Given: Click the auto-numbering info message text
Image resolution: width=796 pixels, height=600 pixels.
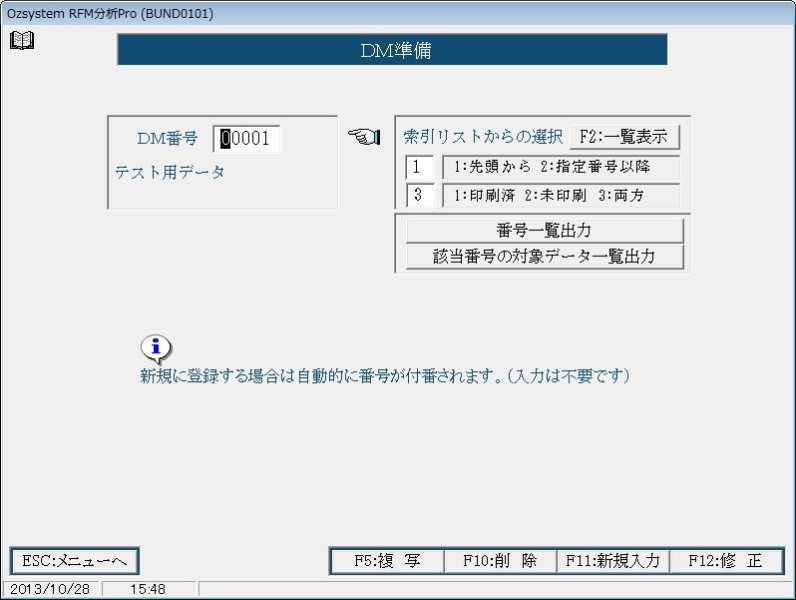Looking at the screenshot, I should 385,376.
